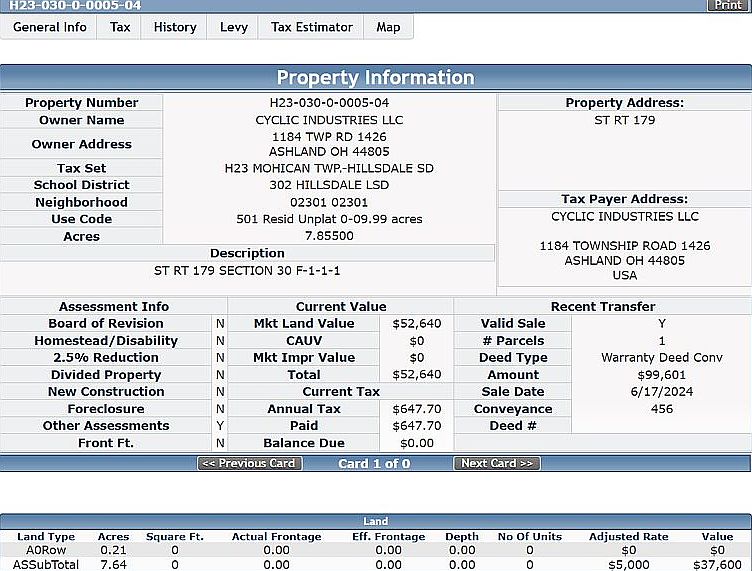Select owner name CYCLIC INDUSTRIES LLC
Screen dimensions: 752x571
point(329,120)
